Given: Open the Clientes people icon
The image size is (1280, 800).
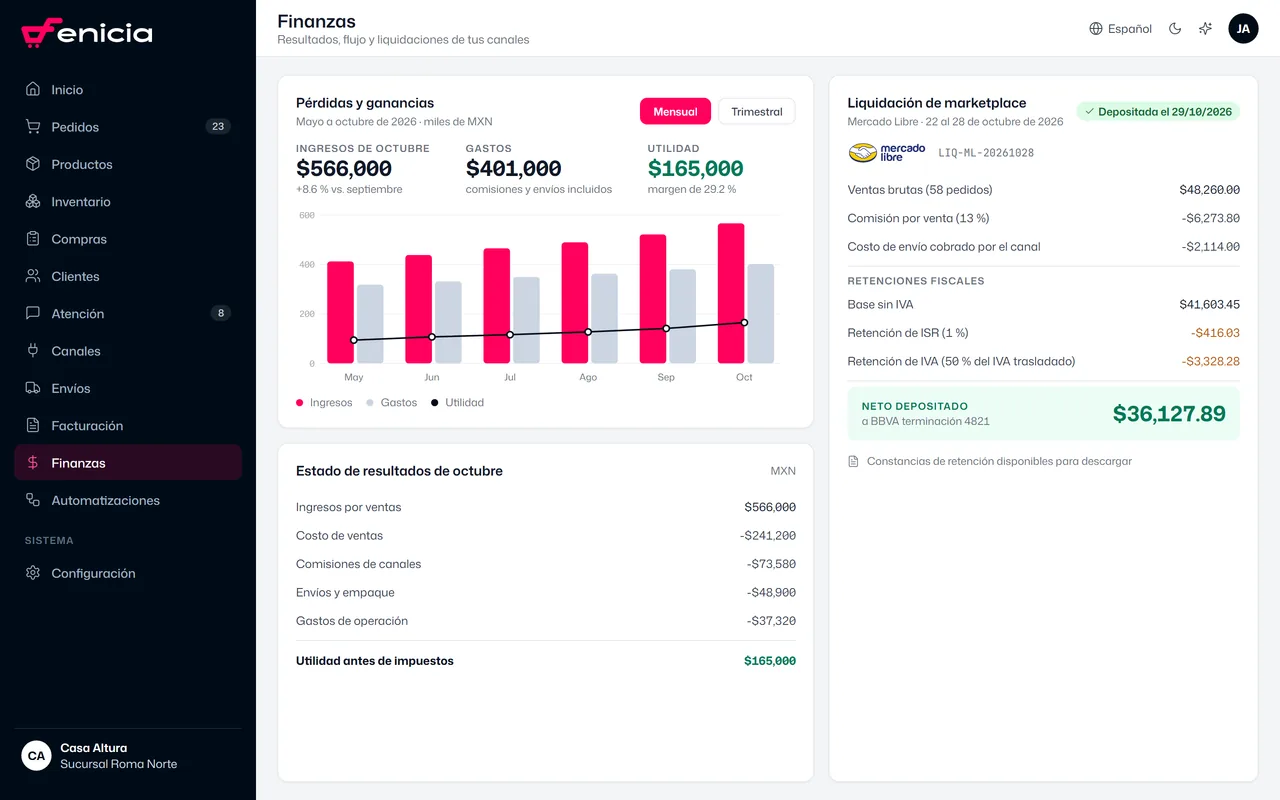Looking at the screenshot, I should pyautogui.click(x=33, y=276).
